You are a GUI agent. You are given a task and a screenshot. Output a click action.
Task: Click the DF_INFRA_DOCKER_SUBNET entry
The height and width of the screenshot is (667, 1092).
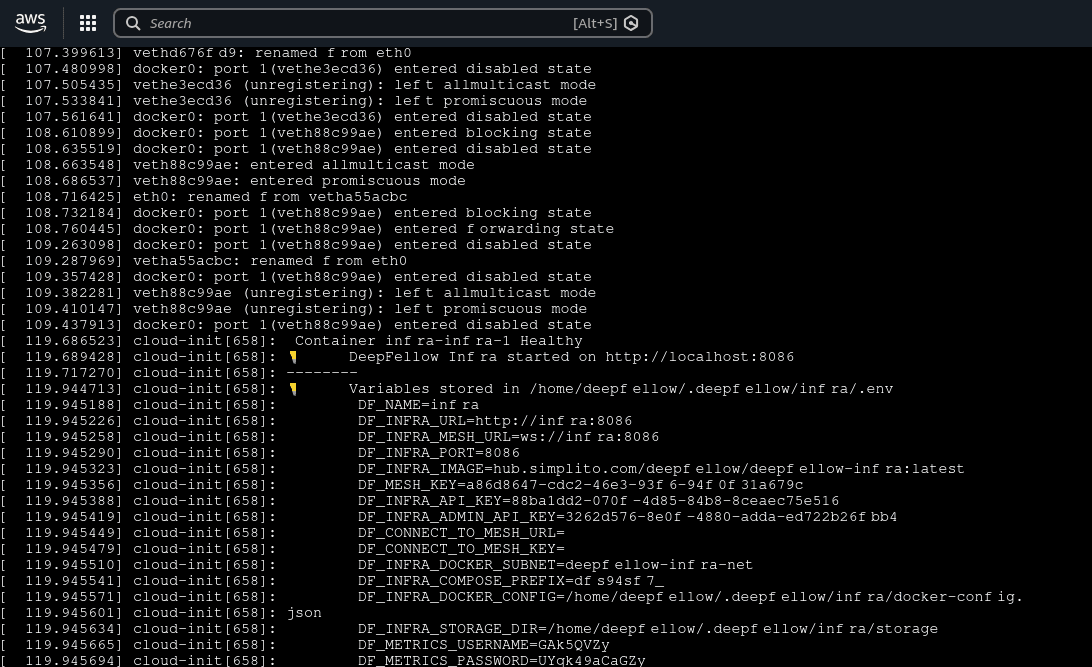click(x=555, y=564)
